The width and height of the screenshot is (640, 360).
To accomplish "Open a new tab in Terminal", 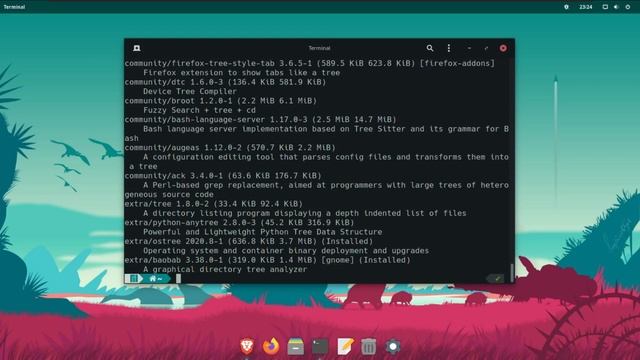I will tap(137, 48).
